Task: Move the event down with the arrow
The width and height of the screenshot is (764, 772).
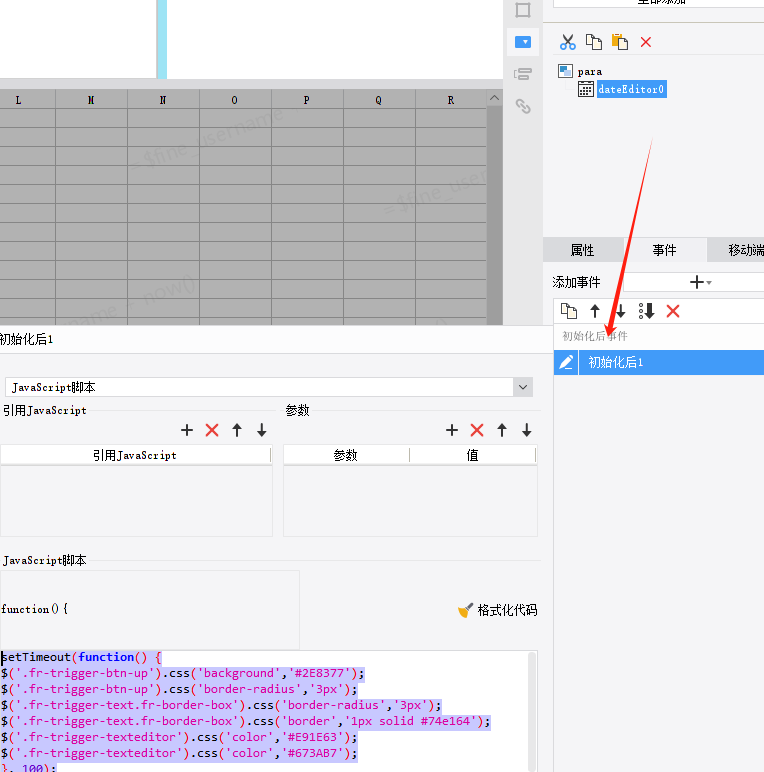Action: (620, 311)
